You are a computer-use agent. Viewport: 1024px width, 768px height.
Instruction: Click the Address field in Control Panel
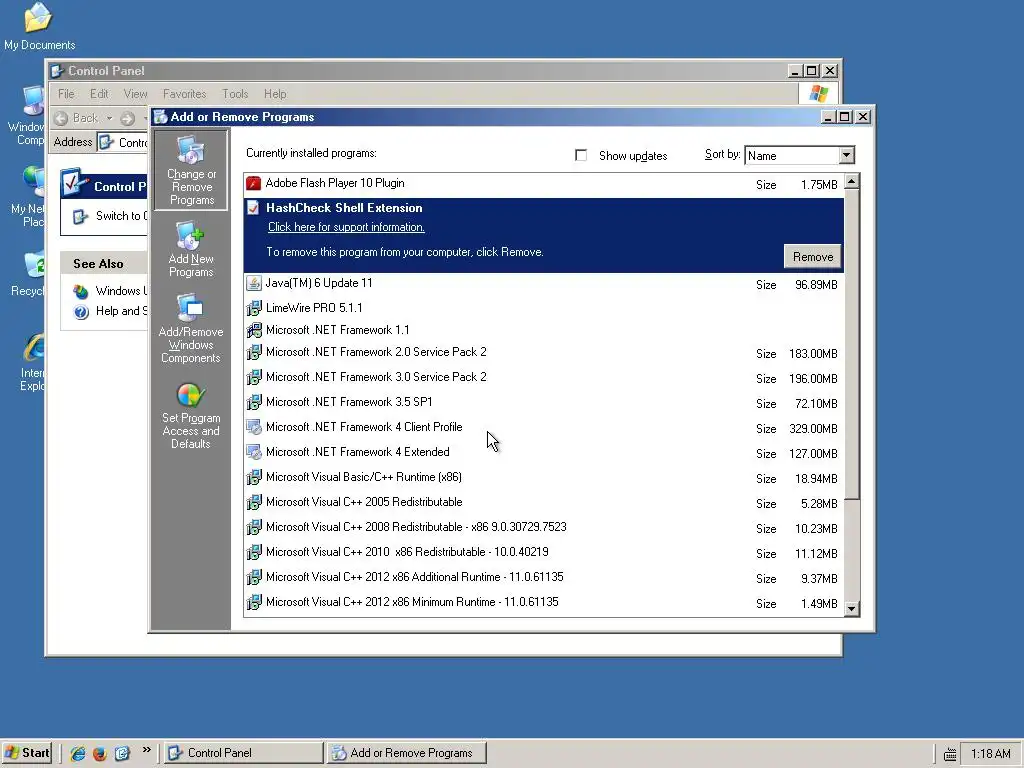point(123,142)
